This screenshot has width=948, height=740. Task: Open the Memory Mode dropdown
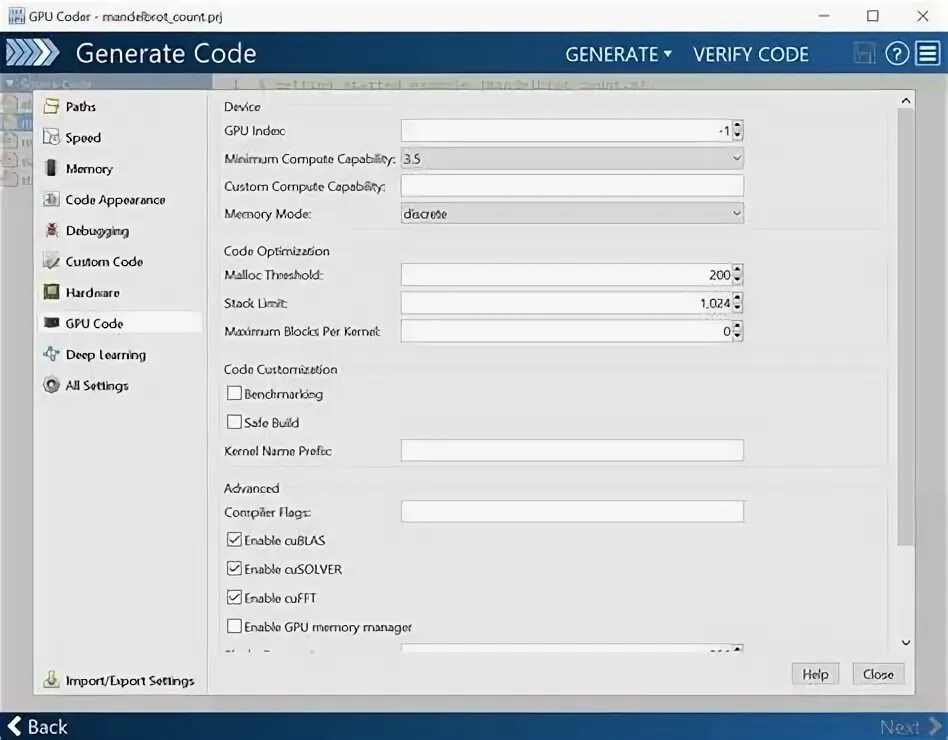(x=572, y=213)
